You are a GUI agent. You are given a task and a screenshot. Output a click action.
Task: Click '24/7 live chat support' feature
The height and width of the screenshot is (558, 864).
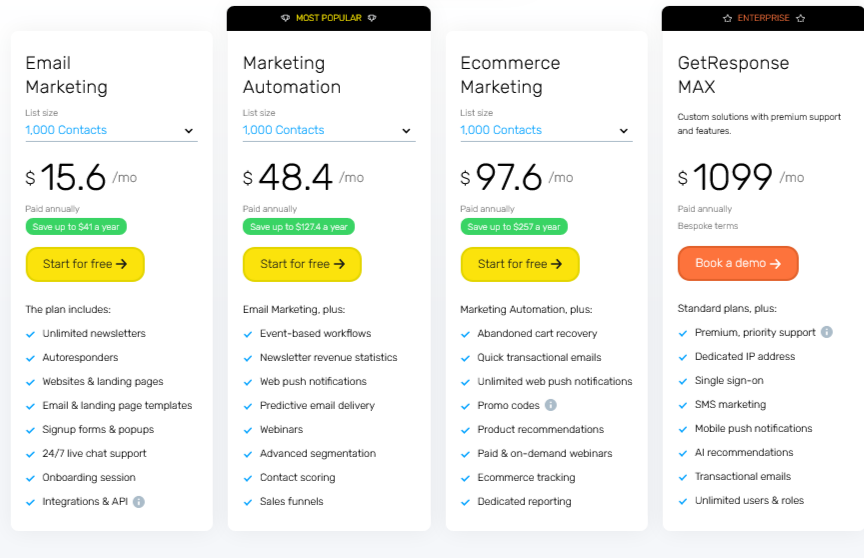[x=94, y=454]
